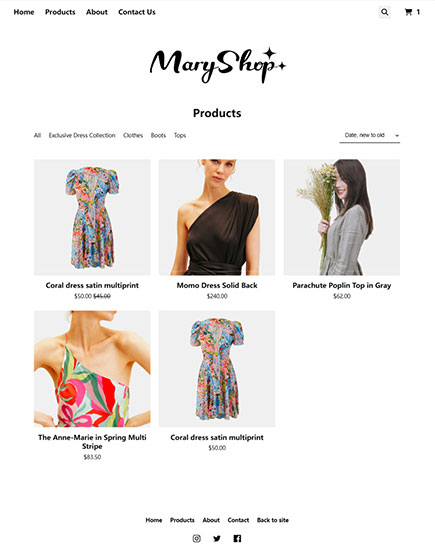
Task: Open the discounted Coral dress satin multiprint title
Action: [92, 285]
